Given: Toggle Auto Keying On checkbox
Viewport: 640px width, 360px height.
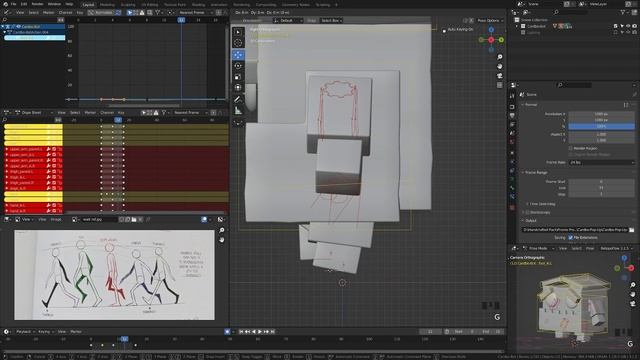Looking at the screenshot, I should click(x=444, y=30).
